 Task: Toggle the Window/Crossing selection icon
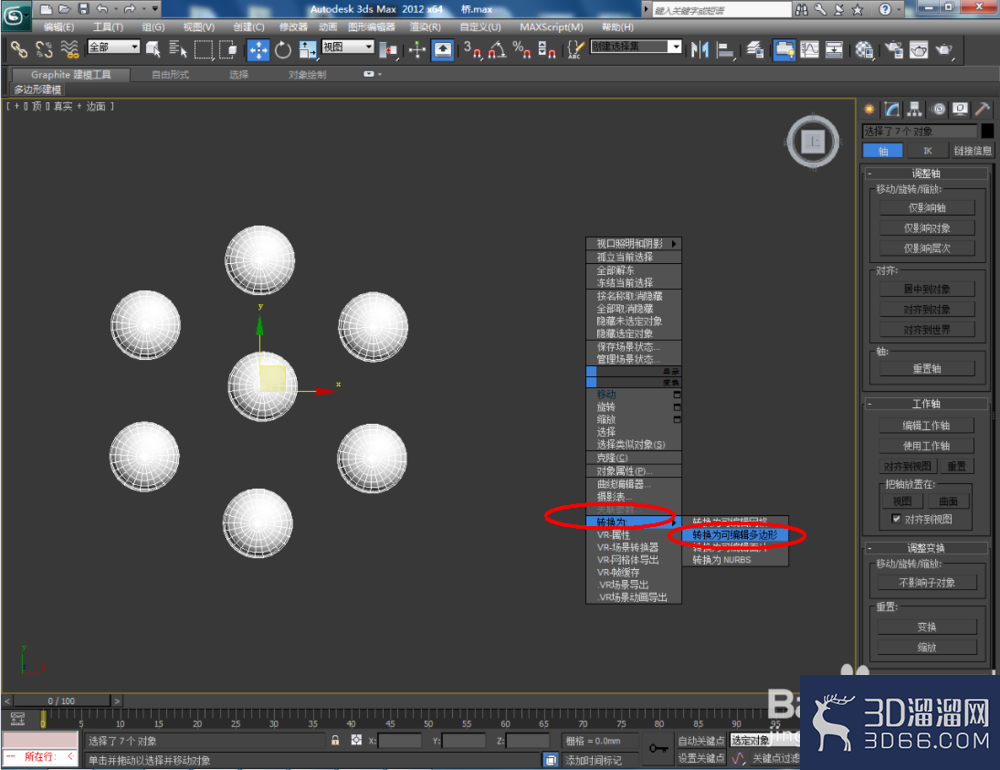pyautogui.click(x=228, y=49)
